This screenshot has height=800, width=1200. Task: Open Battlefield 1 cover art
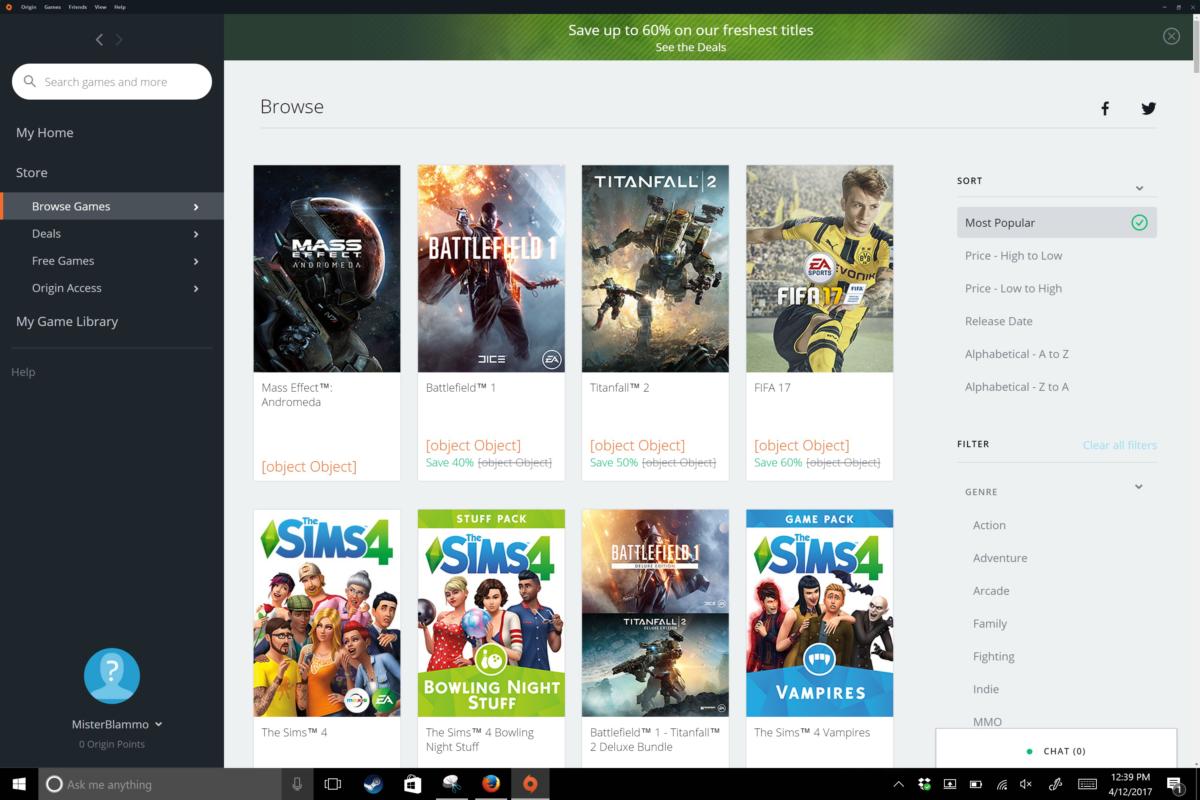point(491,269)
